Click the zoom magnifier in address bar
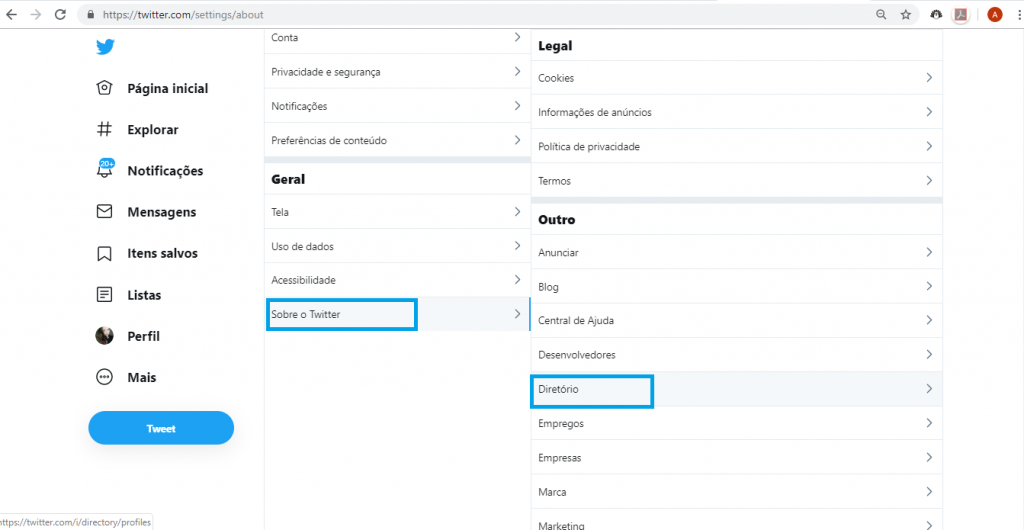The width and height of the screenshot is (1024, 530). click(x=881, y=14)
